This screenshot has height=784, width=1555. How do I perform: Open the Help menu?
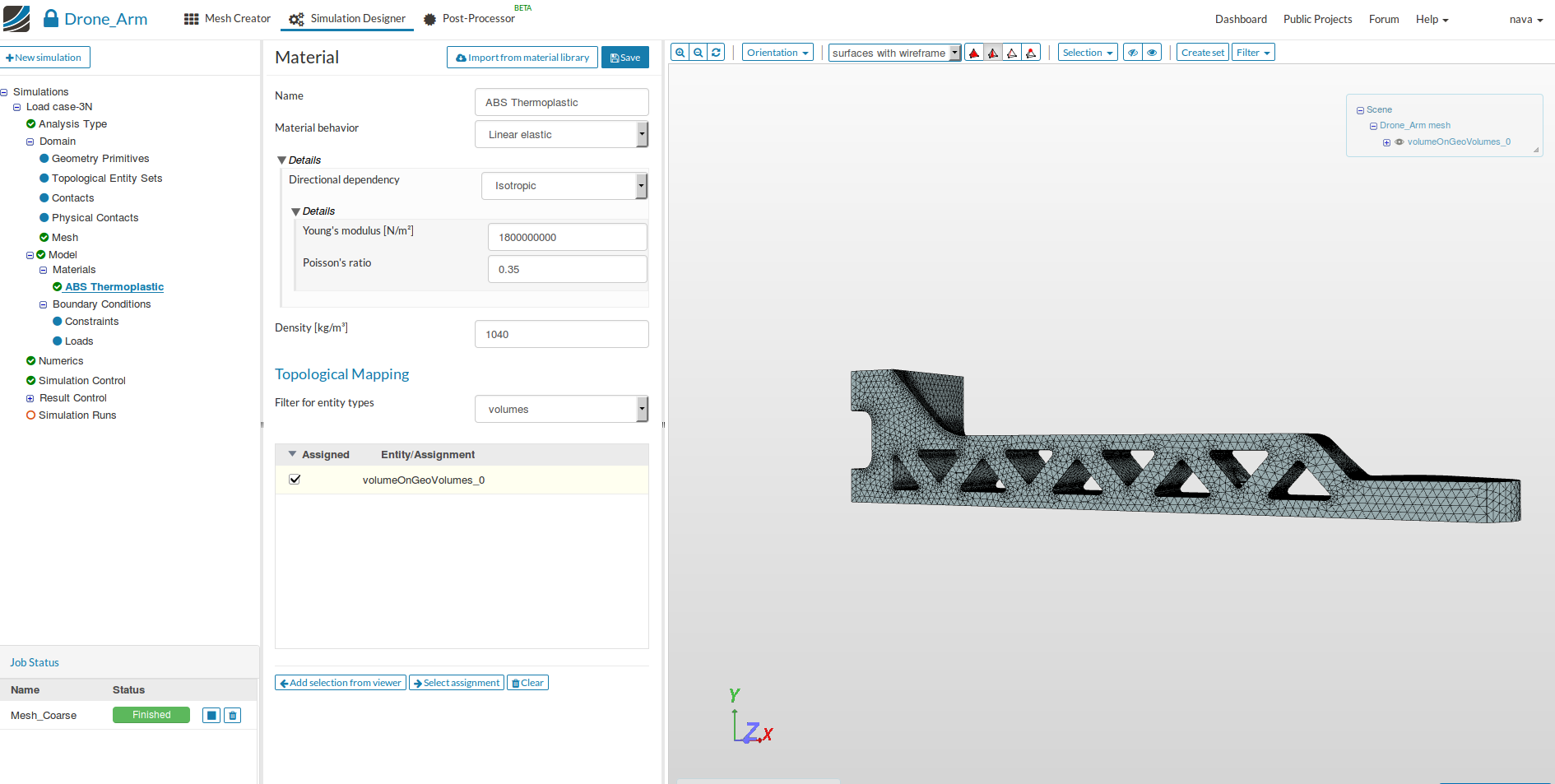pos(1432,19)
